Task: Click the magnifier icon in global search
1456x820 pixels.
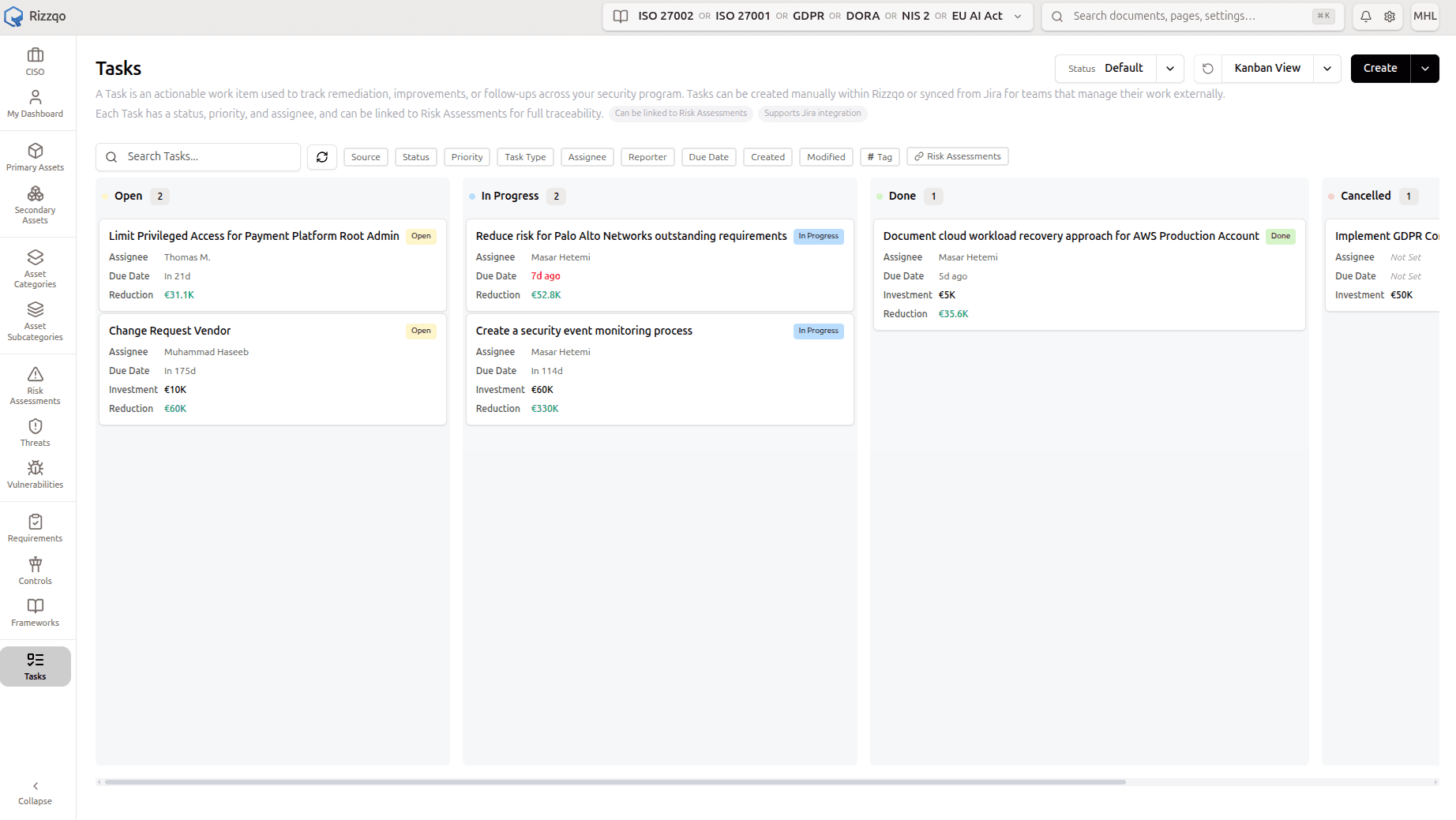Action: (x=1057, y=17)
